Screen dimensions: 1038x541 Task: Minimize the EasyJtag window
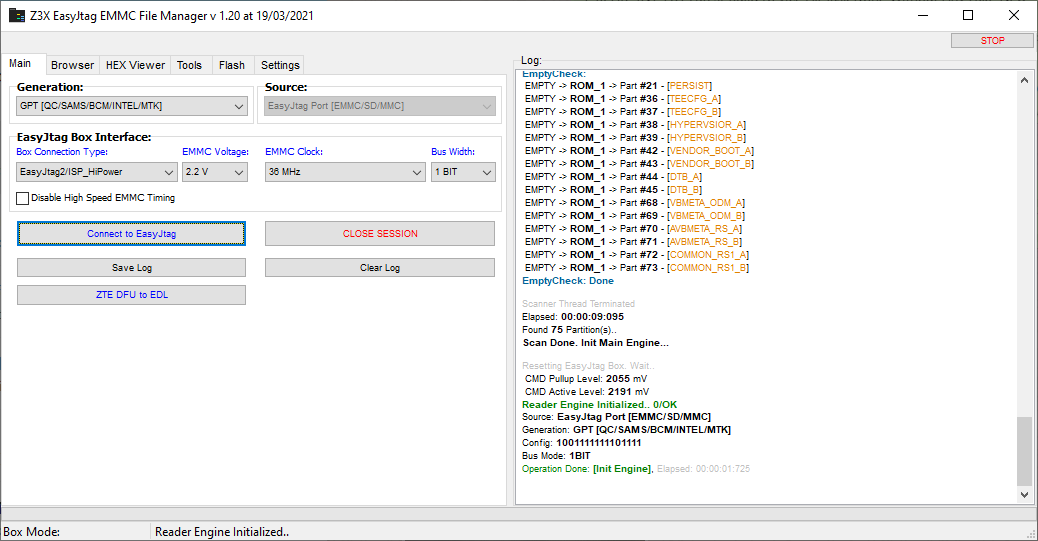point(923,15)
